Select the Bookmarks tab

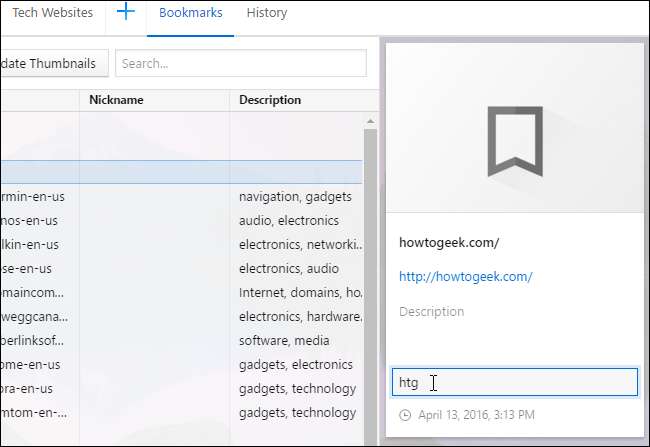[190, 13]
